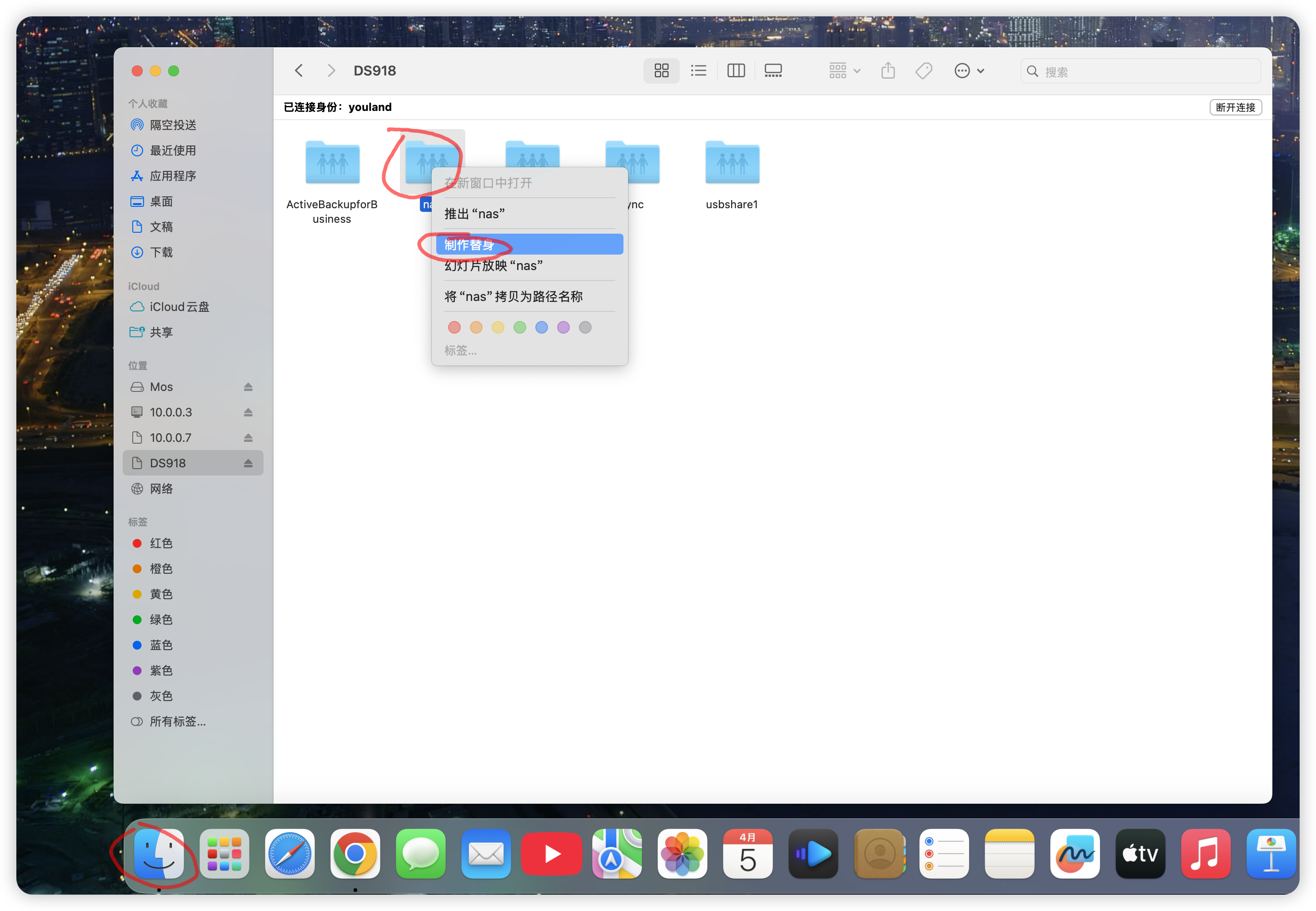
Task: Click the Share toolbar icon
Action: coord(887,71)
